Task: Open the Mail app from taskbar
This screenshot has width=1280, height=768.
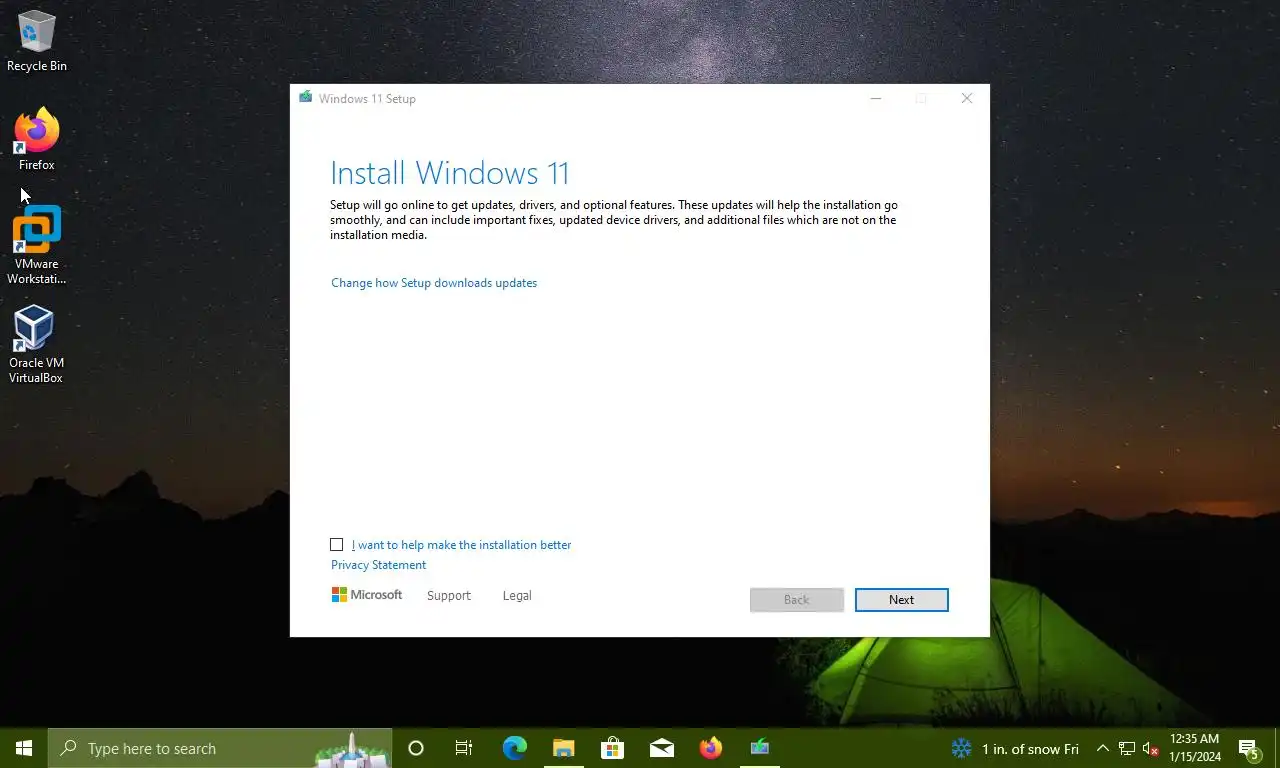Action: click(661, 748)
